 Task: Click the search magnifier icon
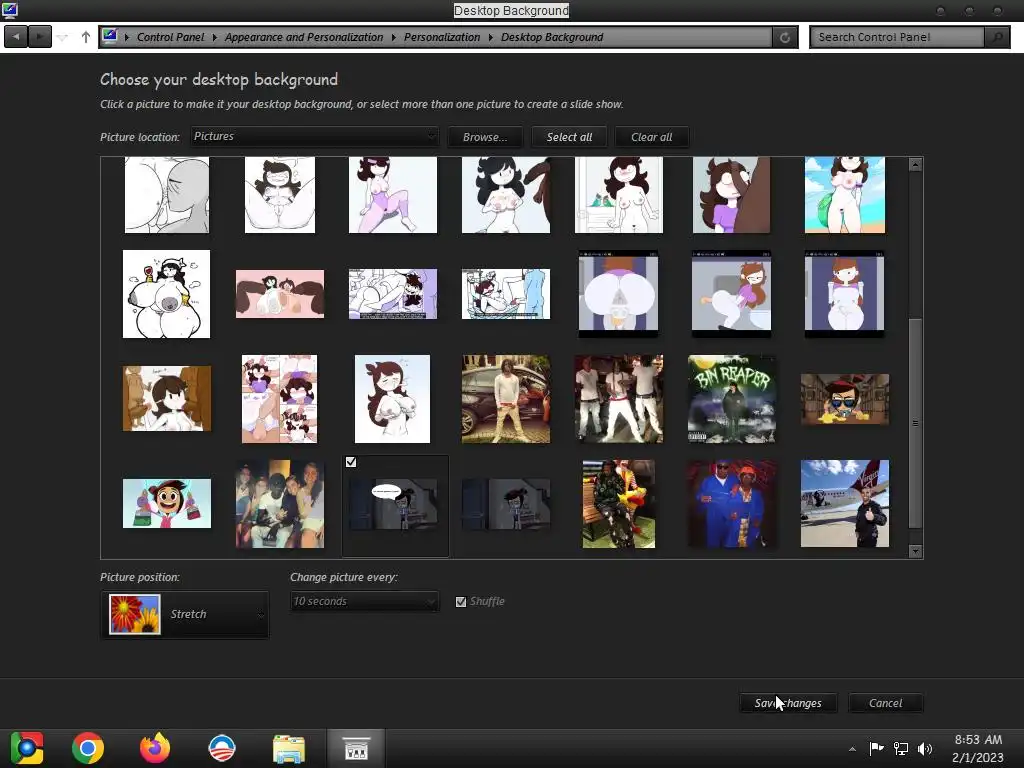997,37
